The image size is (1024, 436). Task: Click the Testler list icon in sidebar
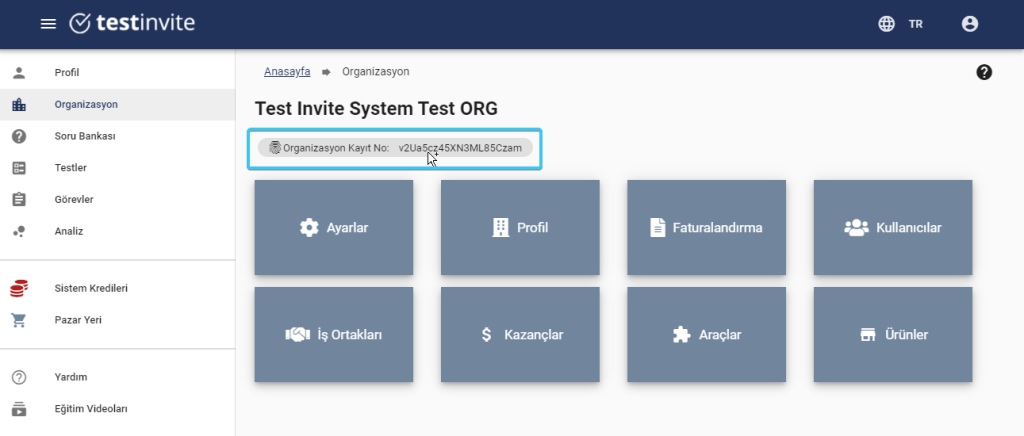[19, 168]
